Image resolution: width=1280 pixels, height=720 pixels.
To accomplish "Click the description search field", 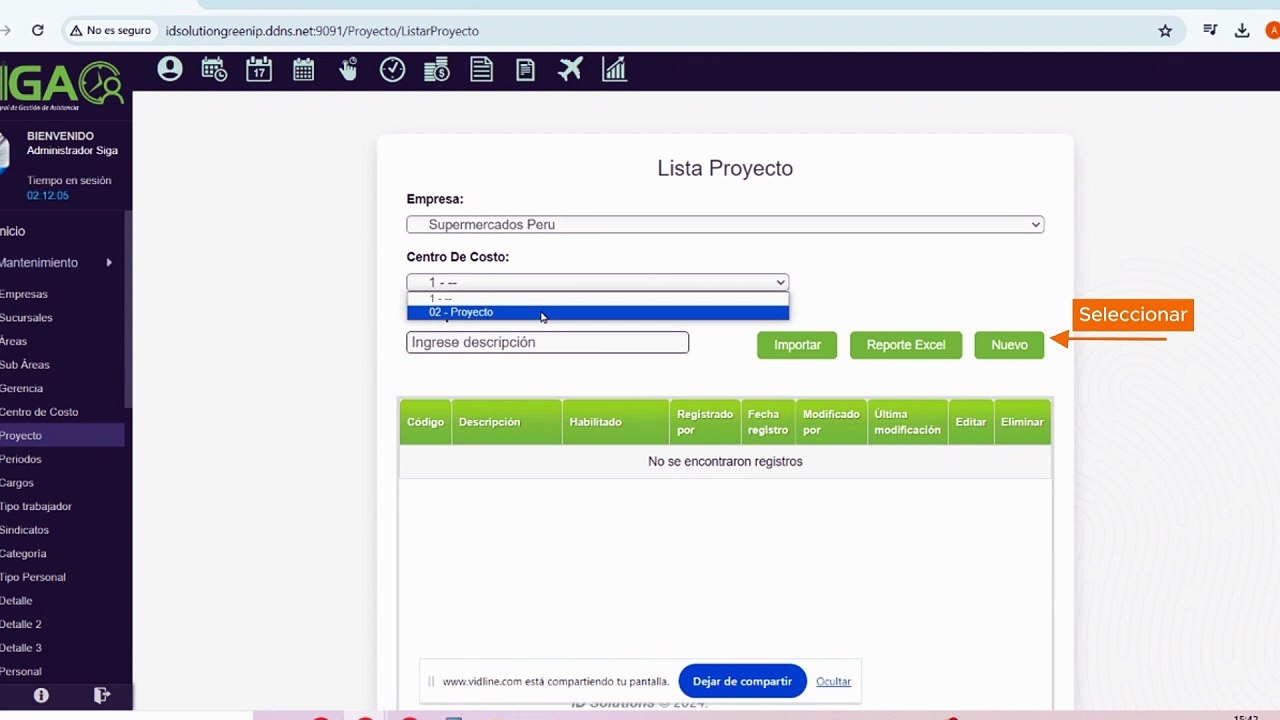I will (x=547, y=342).
